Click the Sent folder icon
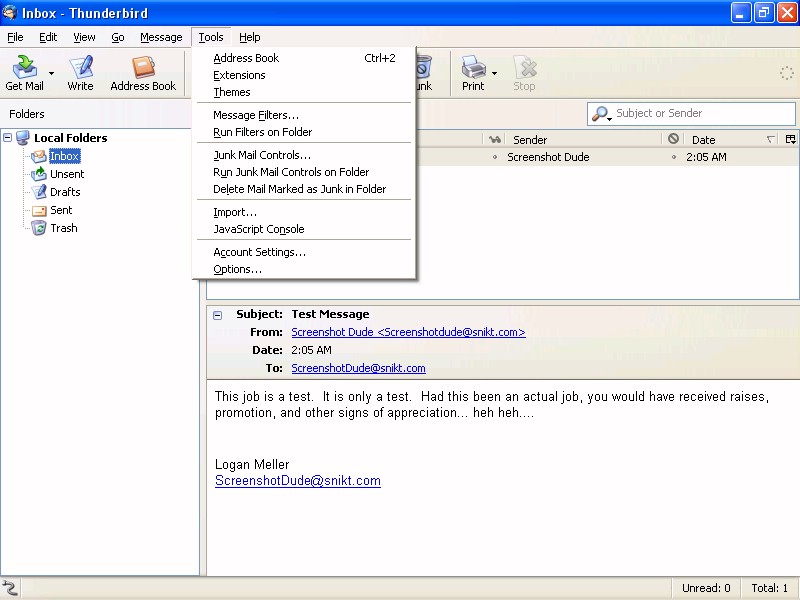 pyautogui.click(x=39, y=210)
